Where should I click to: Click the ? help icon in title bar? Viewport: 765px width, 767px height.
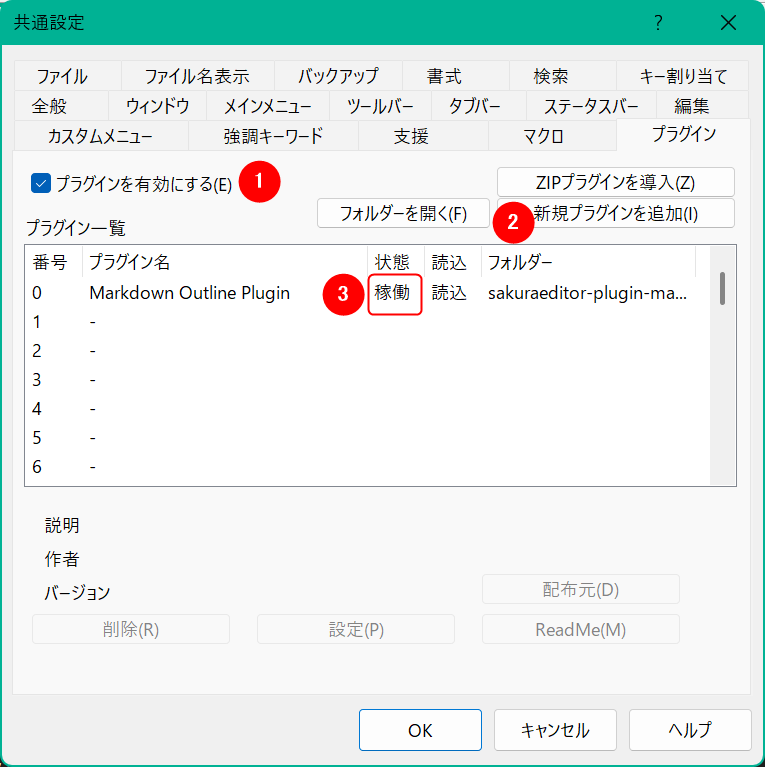[658, 23]
